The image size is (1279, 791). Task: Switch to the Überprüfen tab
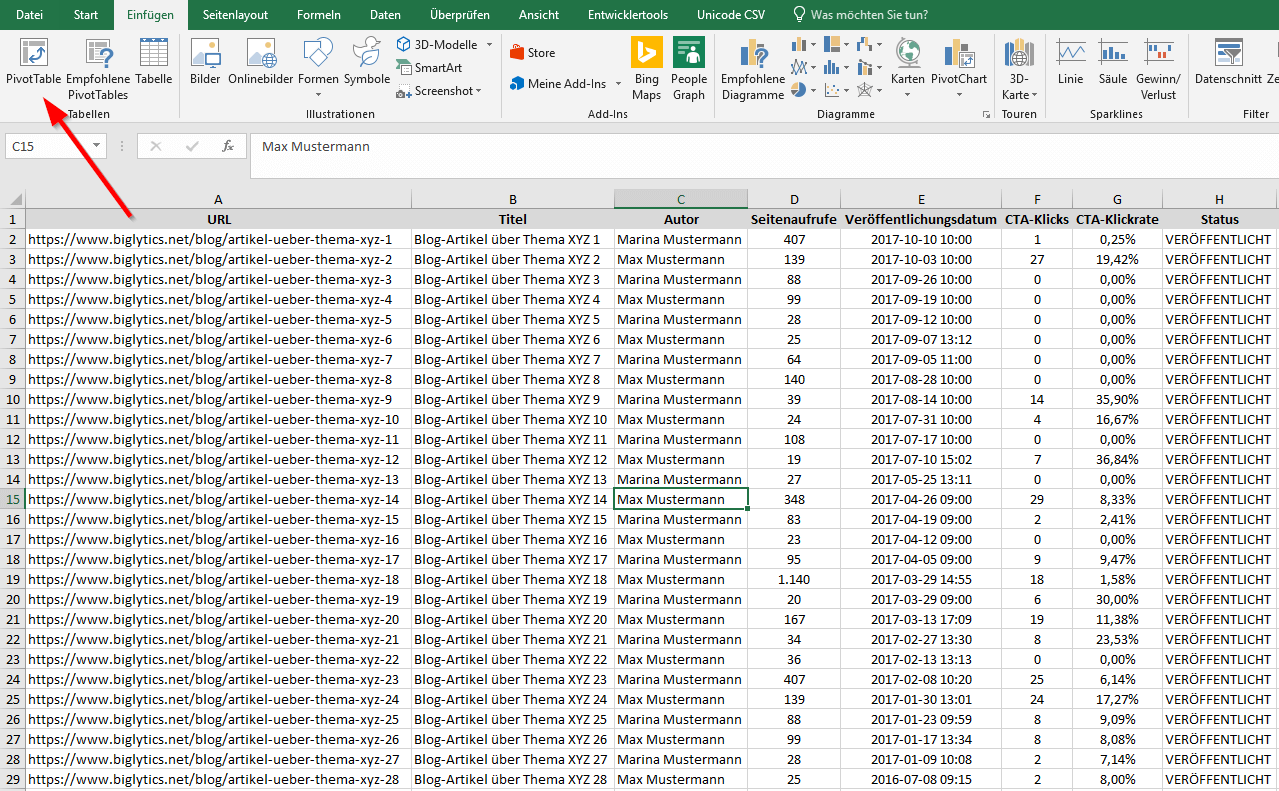459,15
